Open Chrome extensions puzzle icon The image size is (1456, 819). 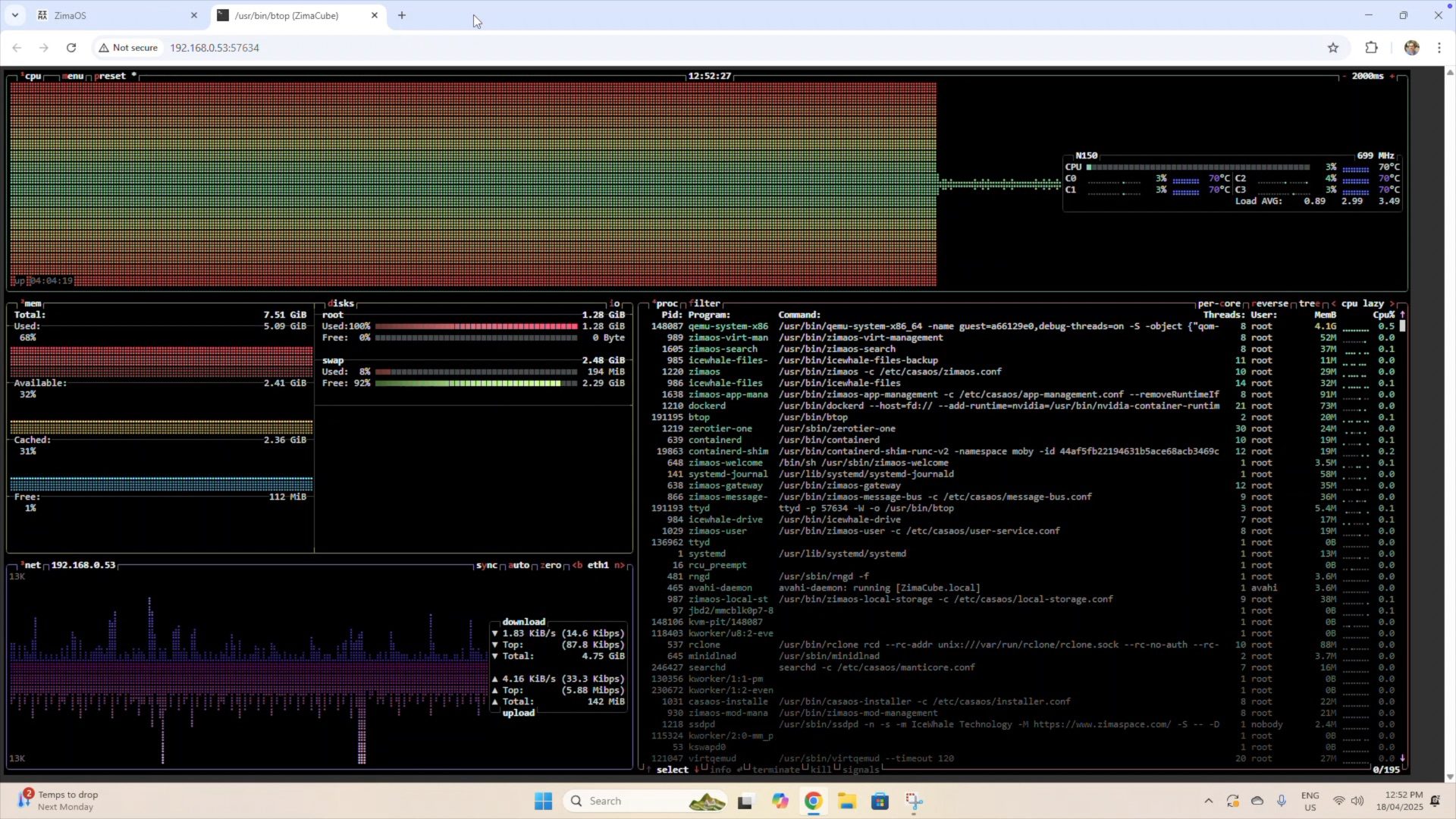pyautogui.click(x=1371, y=48)
